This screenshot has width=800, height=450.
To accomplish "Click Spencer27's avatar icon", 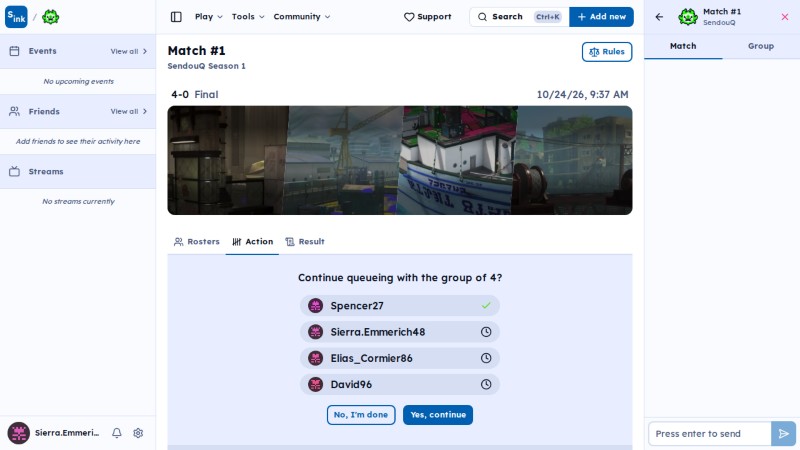I will (x=315, y=306).
